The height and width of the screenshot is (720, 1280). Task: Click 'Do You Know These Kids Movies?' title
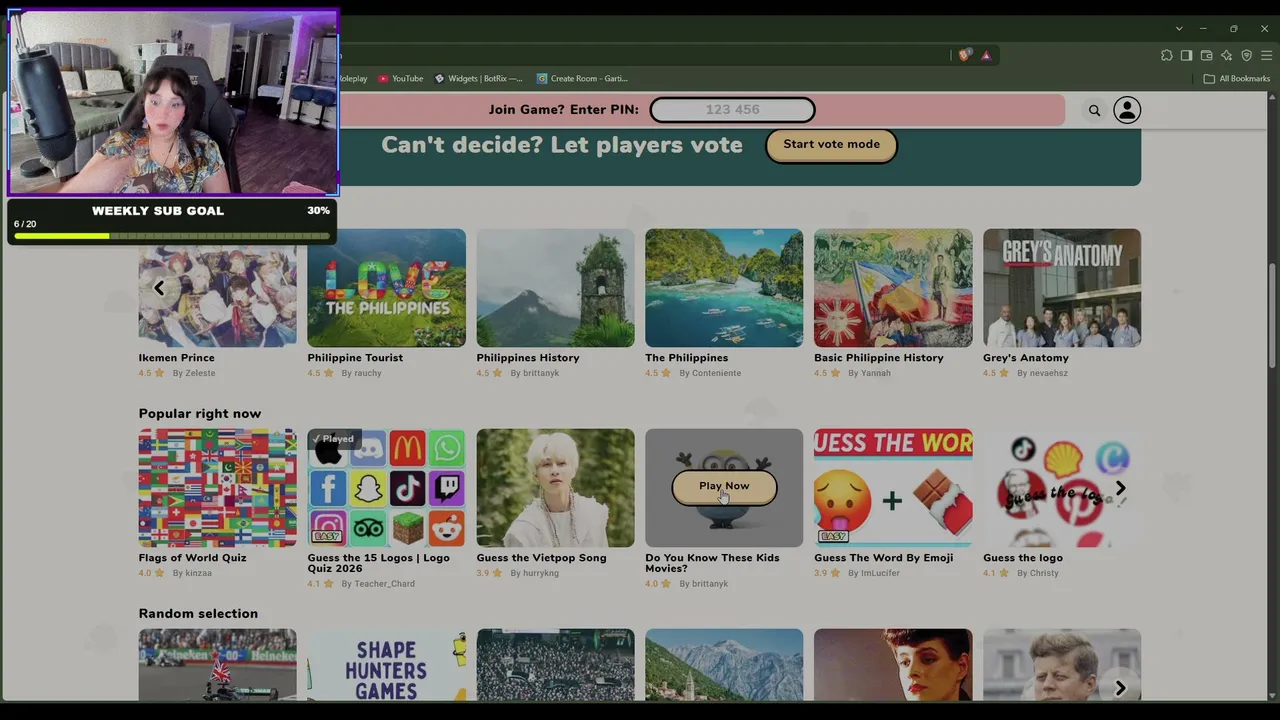click(712, 563)
